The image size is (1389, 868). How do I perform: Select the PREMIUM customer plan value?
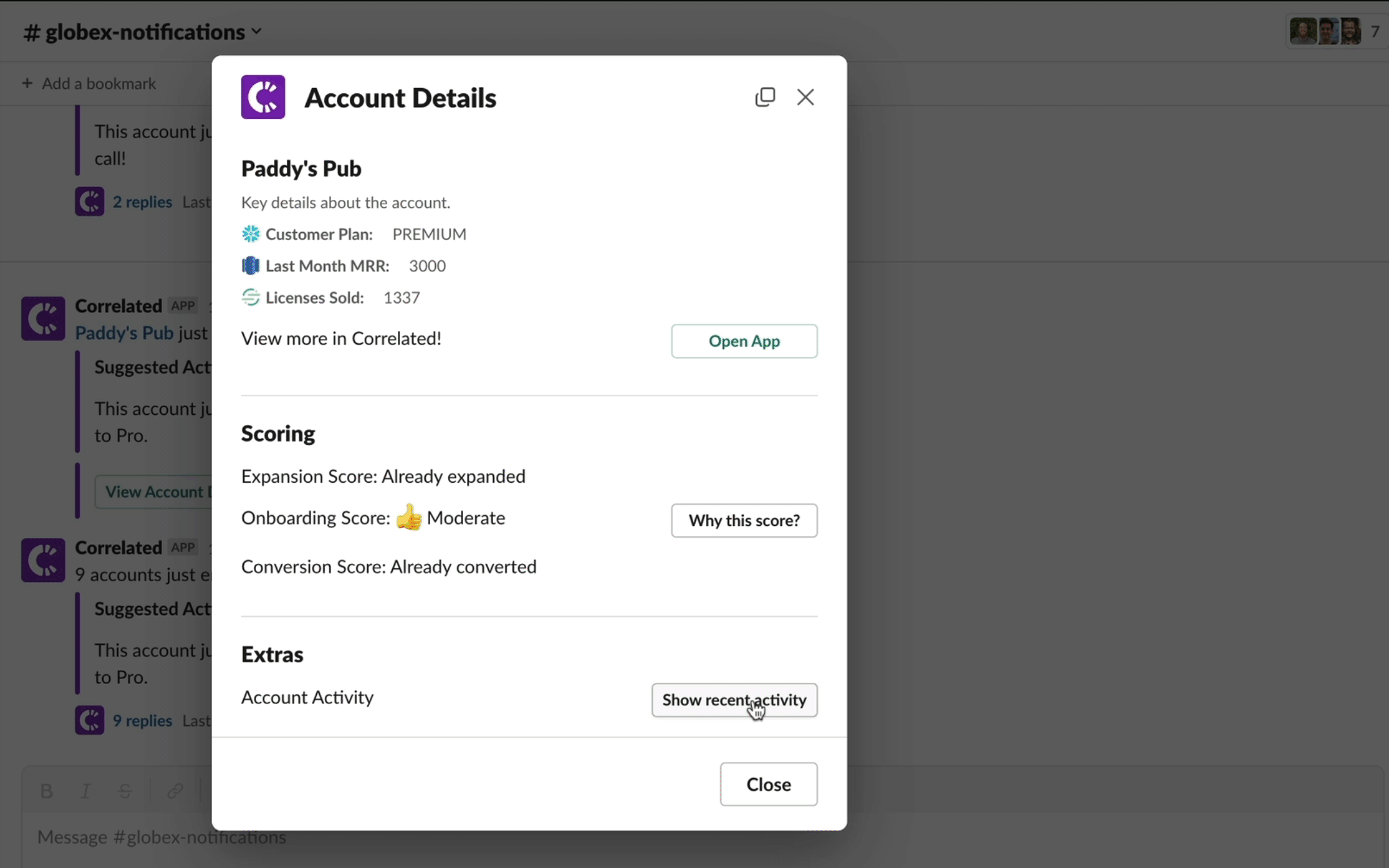coord(430,234)
